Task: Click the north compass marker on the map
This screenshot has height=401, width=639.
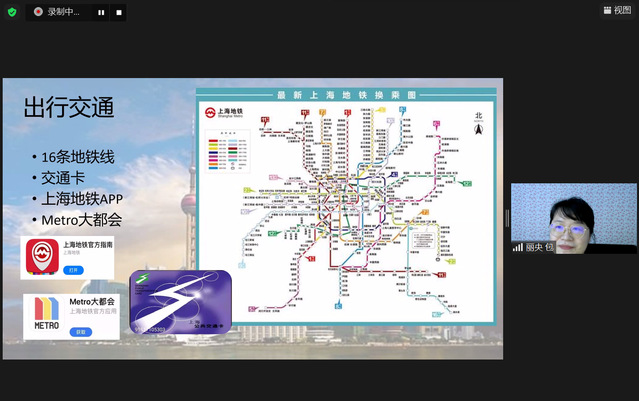Action: pos(477,118)
